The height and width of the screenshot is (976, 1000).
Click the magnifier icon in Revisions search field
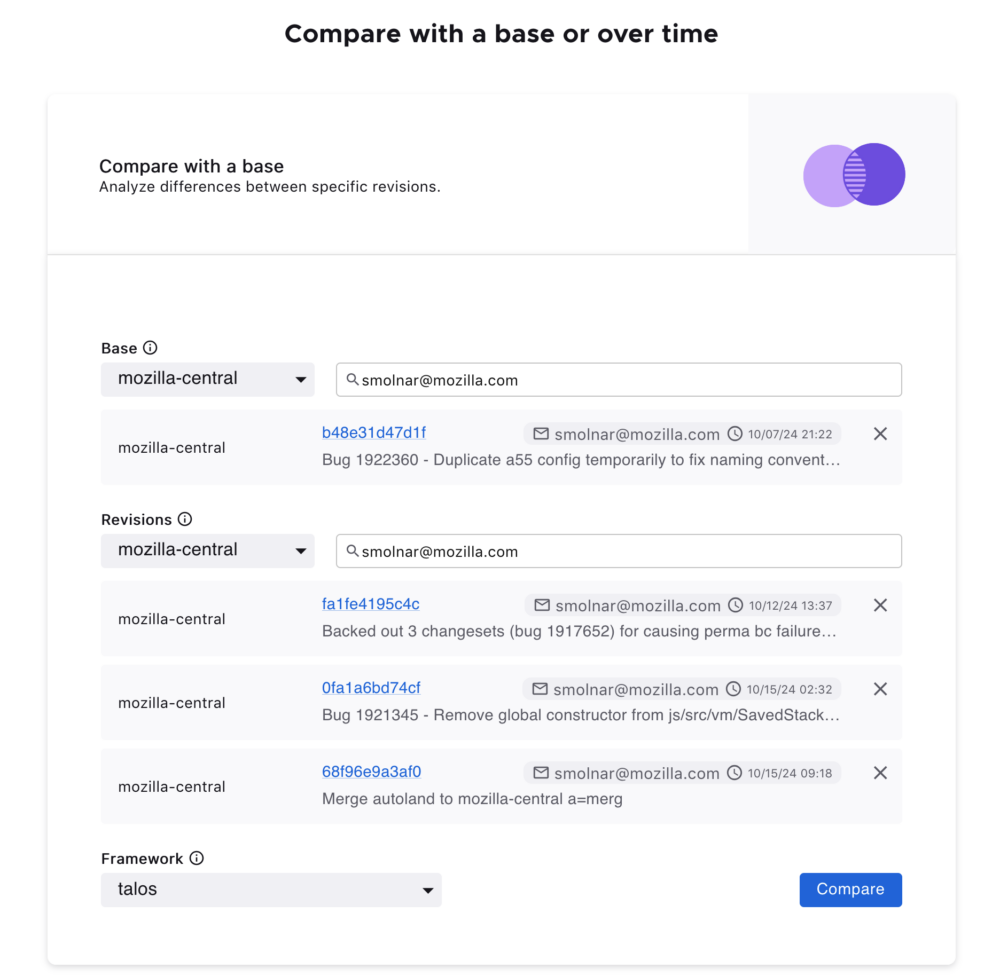tap(352, 551)
